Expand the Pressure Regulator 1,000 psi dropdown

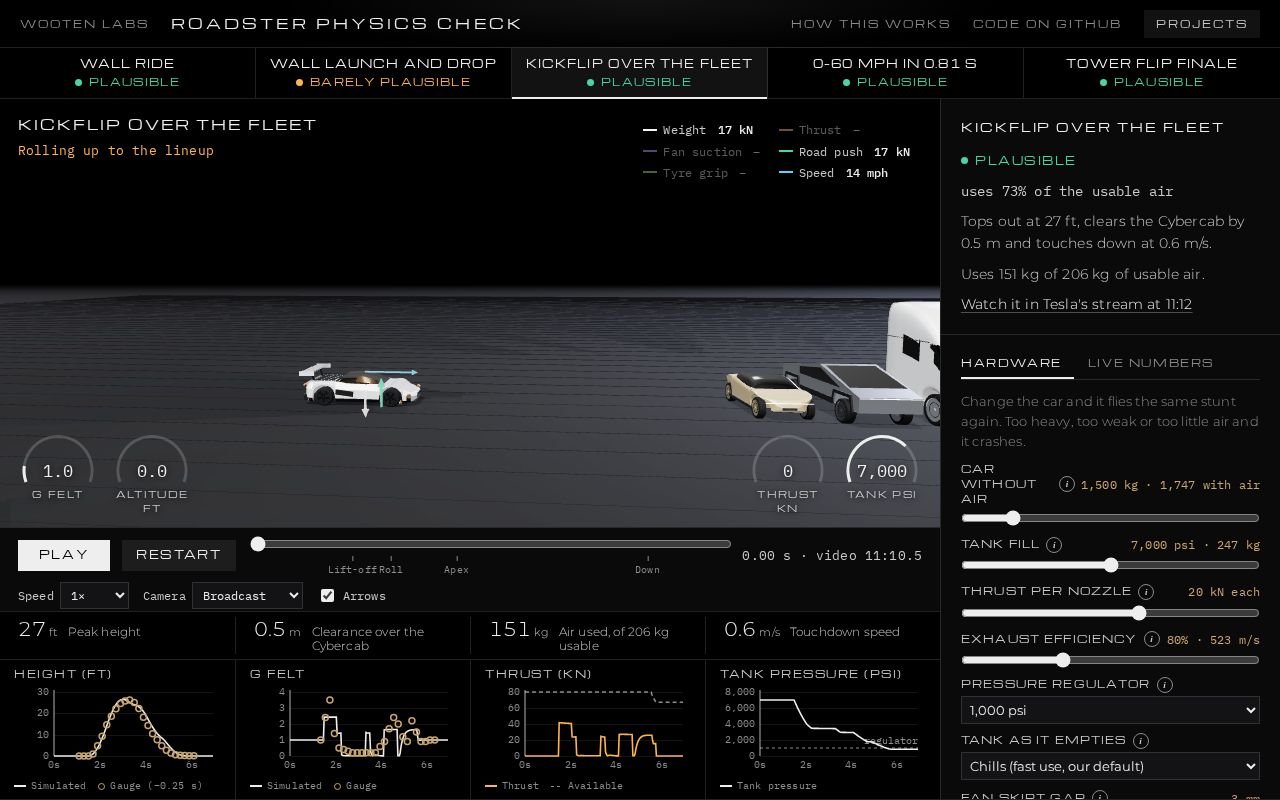click(1110, 710)
